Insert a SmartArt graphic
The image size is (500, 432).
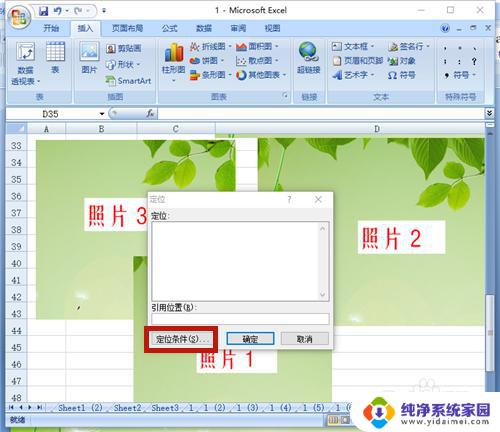pyautogui.click(x=128, y=80)
